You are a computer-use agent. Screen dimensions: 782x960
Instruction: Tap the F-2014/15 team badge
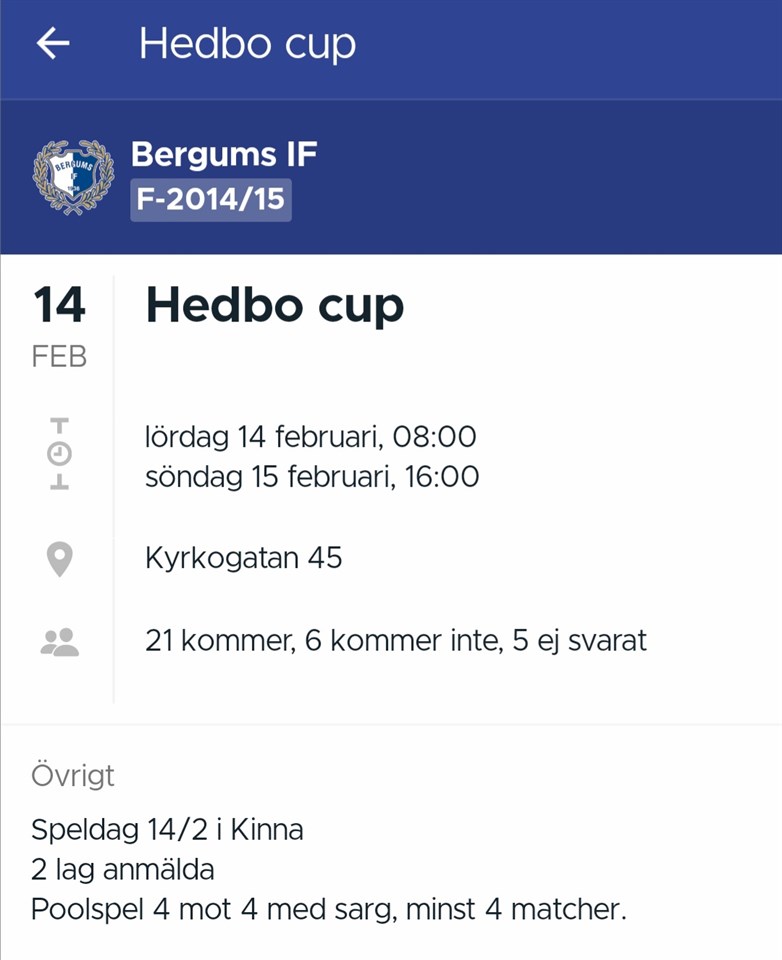(211, 199)
